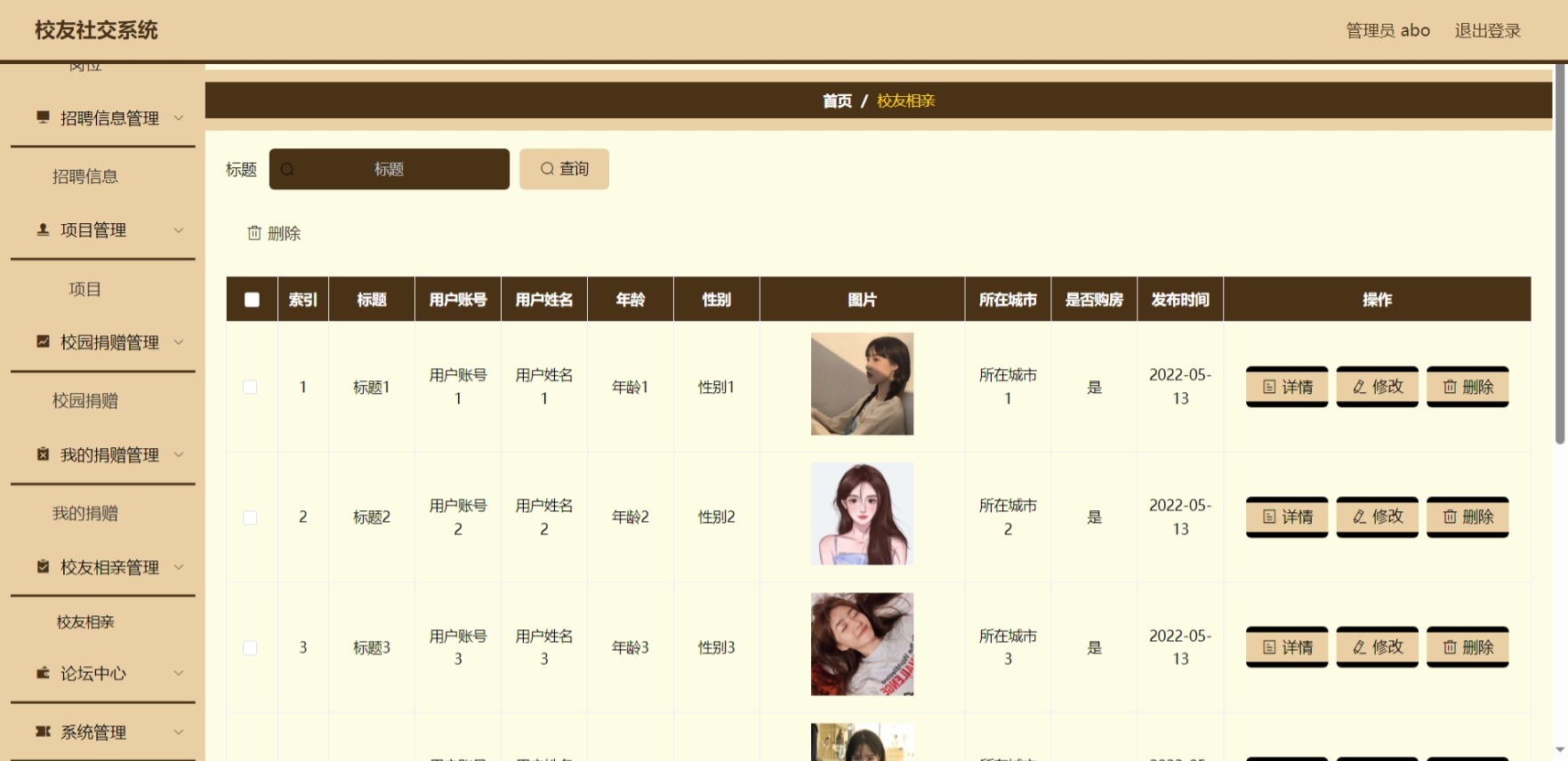Click the 年龄2 cell

tap(631, 517)
